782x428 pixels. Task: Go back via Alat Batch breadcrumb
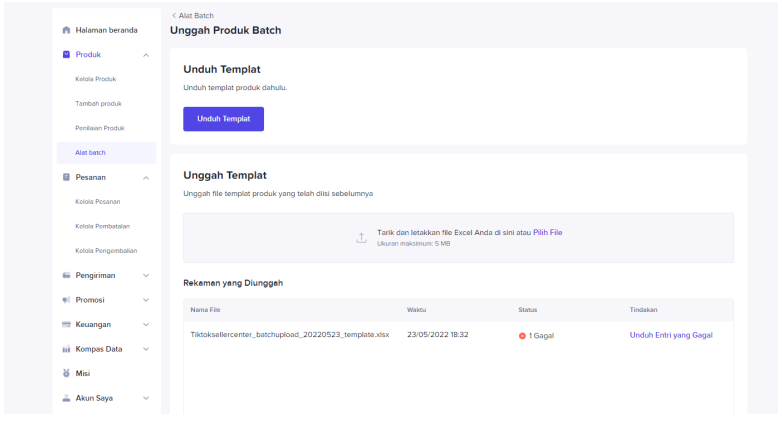click(x=194, y=15)
